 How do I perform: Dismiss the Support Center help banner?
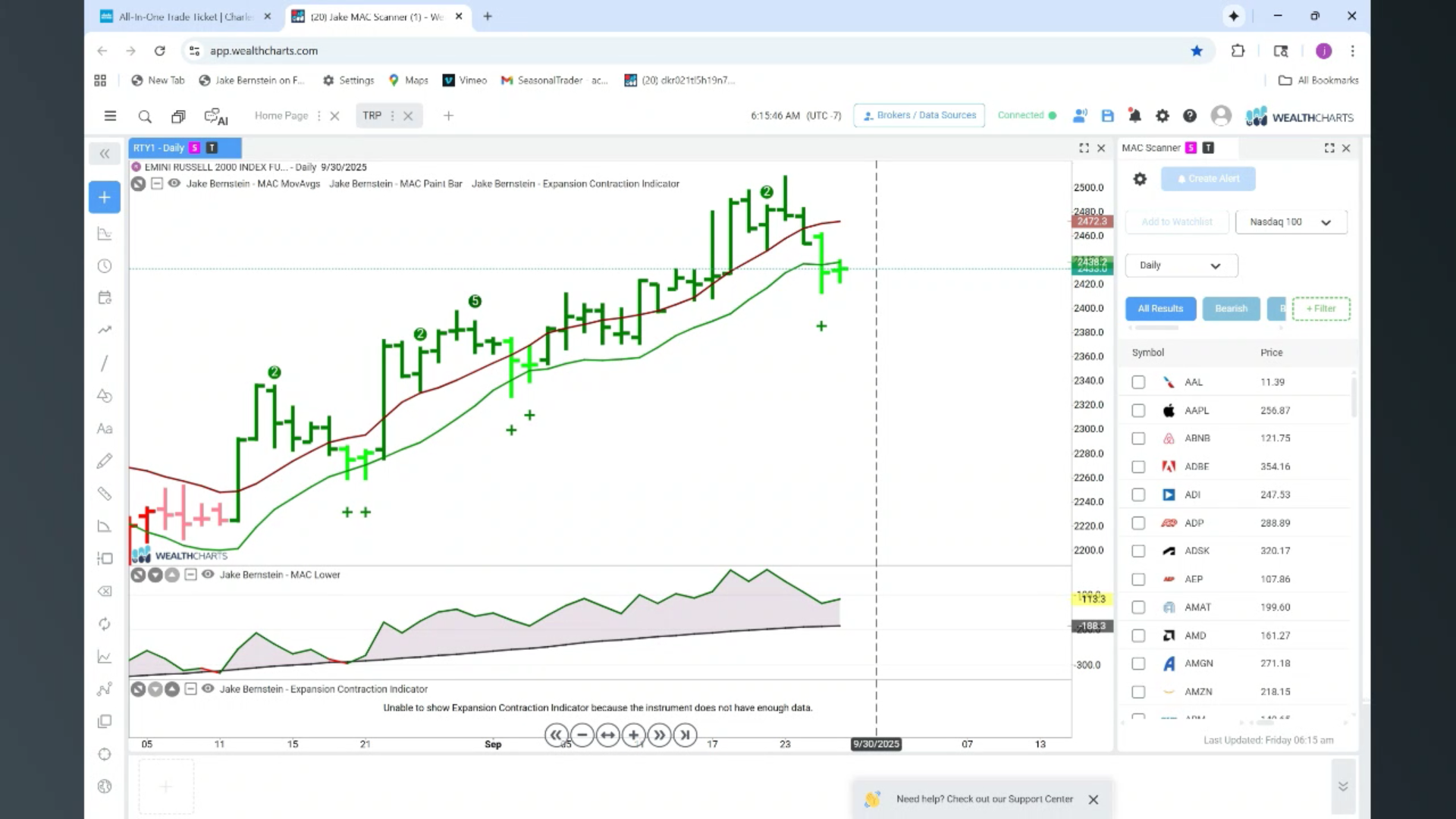[x=1093, y=799]
